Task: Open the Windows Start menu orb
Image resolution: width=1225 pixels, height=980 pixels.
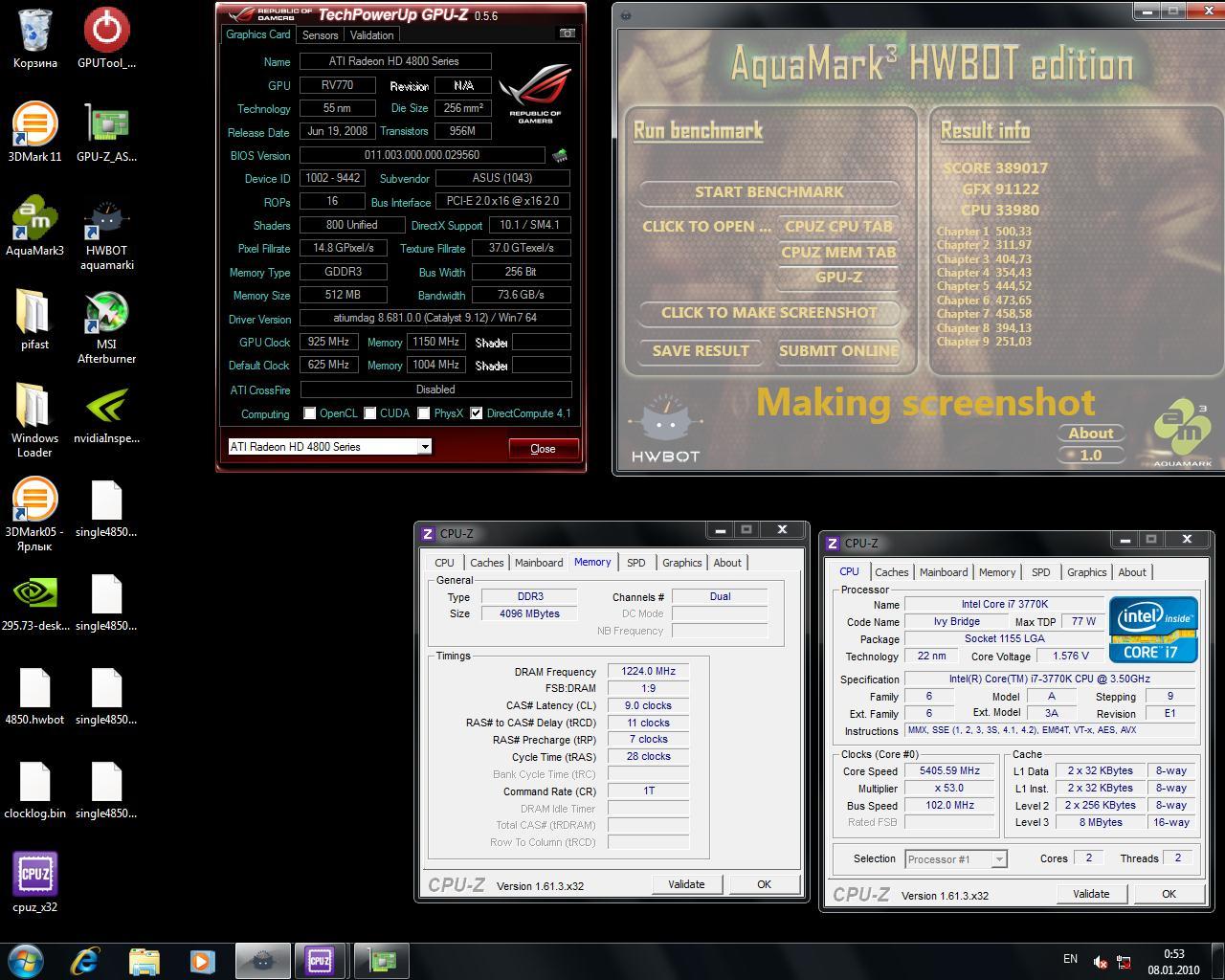Action: click(x=26, y=960)
